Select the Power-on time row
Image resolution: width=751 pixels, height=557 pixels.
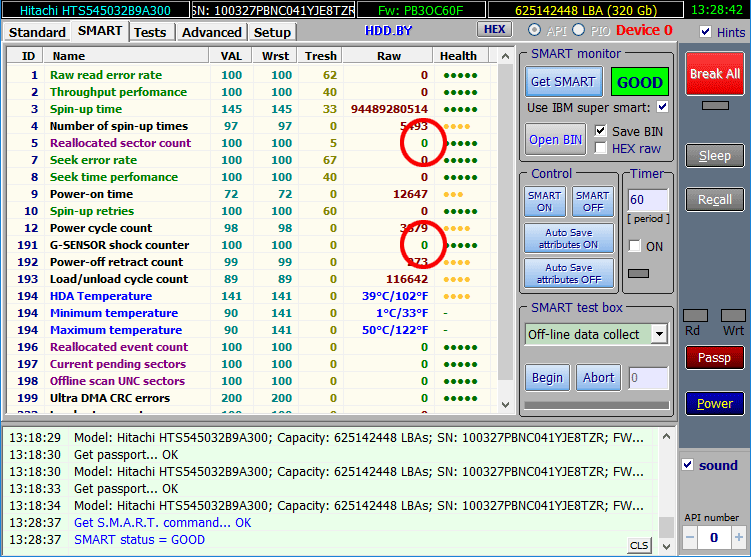tap(251, 194)
